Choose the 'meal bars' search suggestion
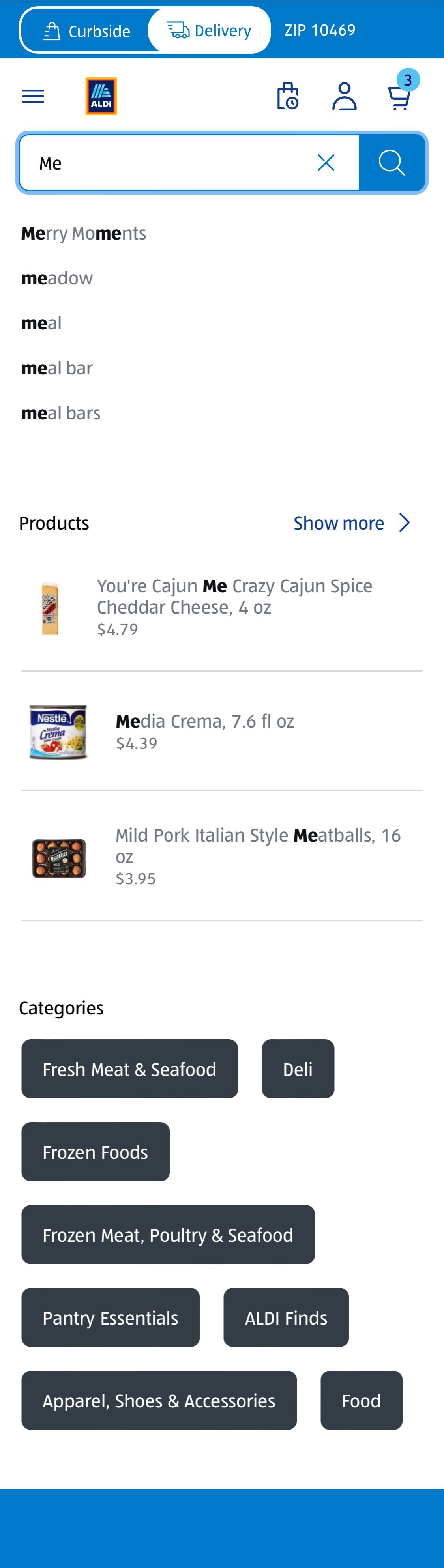Image resolution: width=444 pixels, height=1568 pixels. tap(61, 413)
